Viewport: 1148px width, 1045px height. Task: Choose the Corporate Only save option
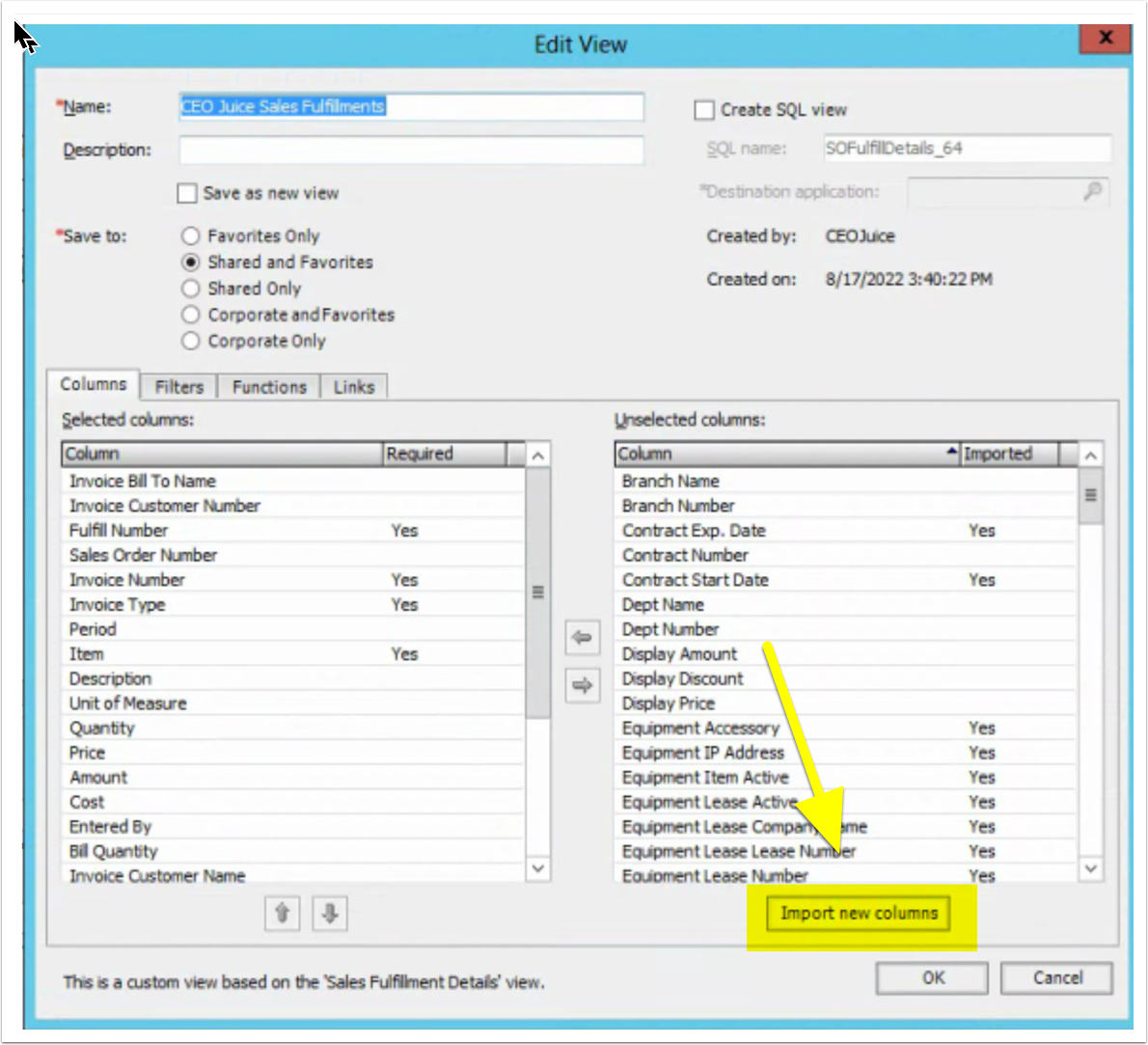click(x=191, y=342)
